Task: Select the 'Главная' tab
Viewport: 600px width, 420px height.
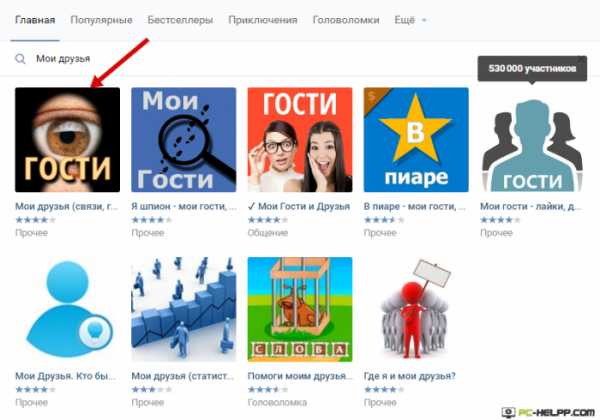Action: click(35, 20)
